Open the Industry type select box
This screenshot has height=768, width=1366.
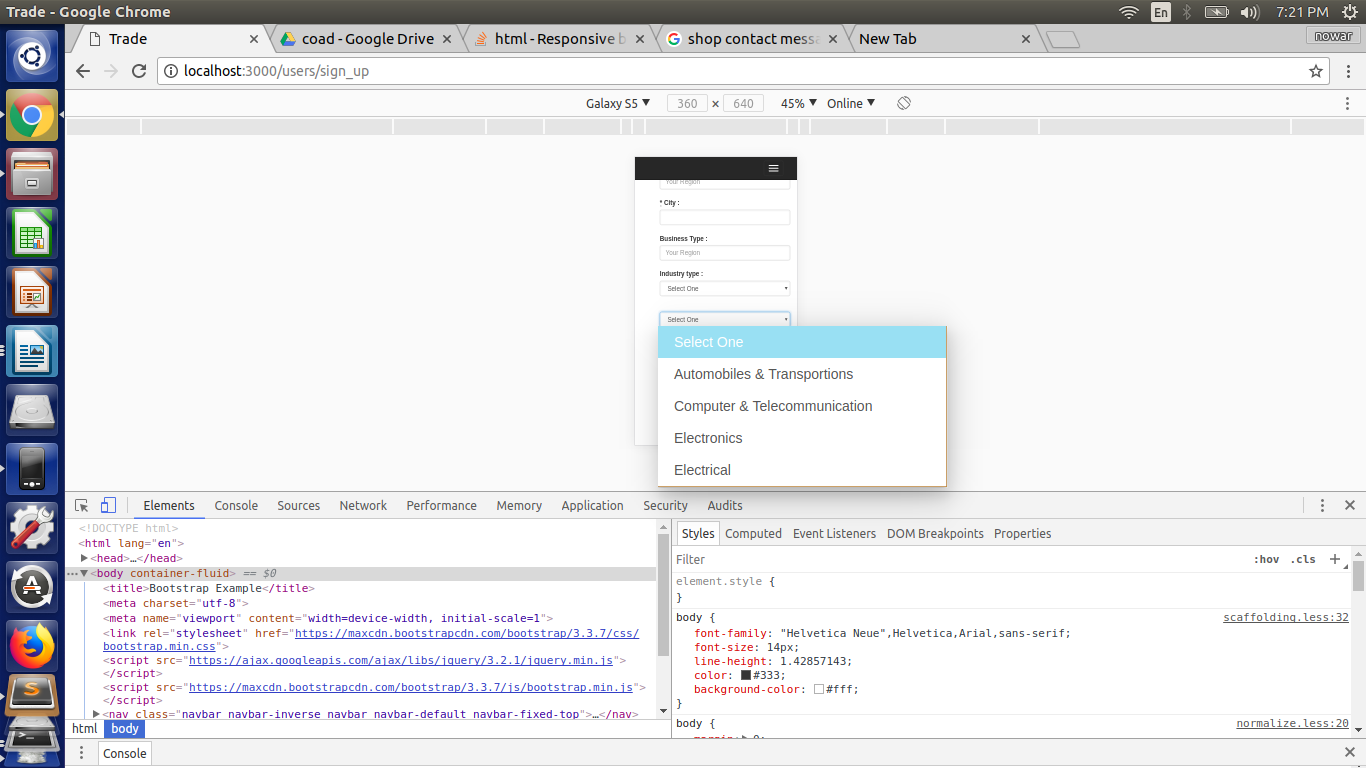coord(725,289)
